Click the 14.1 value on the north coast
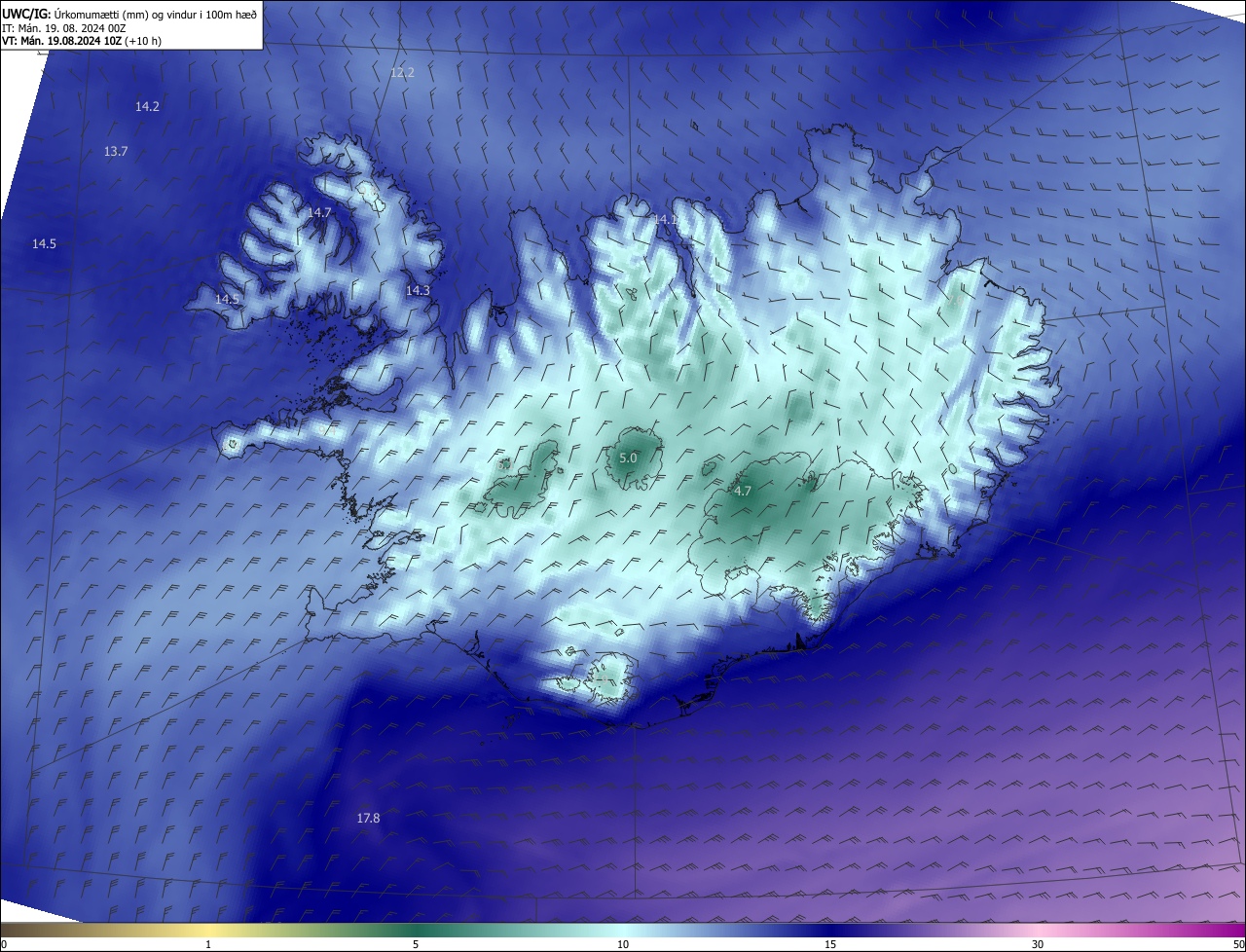This screenshot has width=1246, height=952. (665, 220)
